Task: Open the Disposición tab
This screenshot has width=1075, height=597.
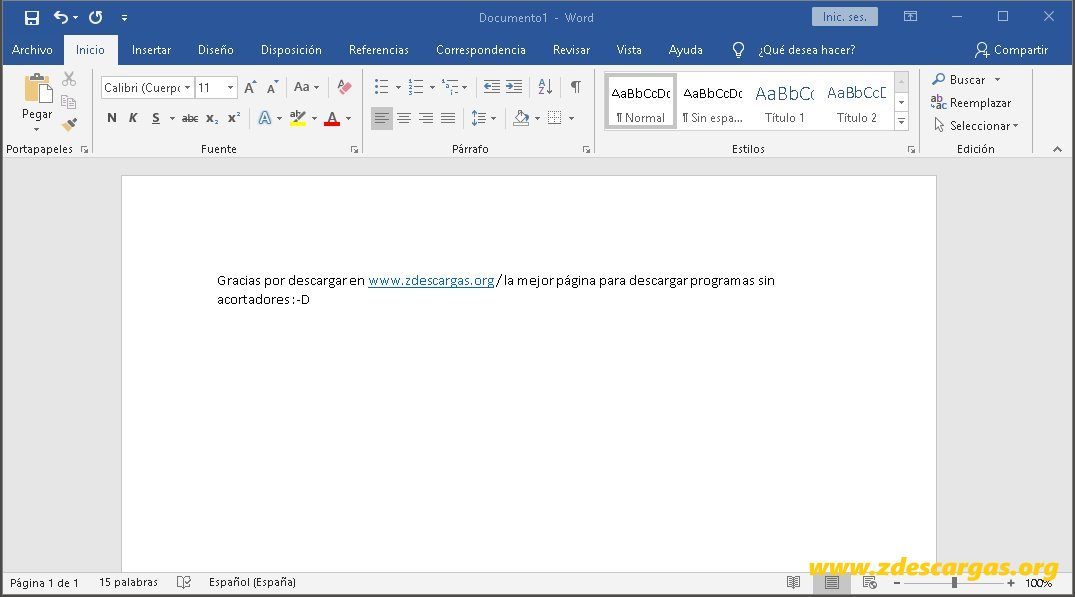Action: [291, 50]
